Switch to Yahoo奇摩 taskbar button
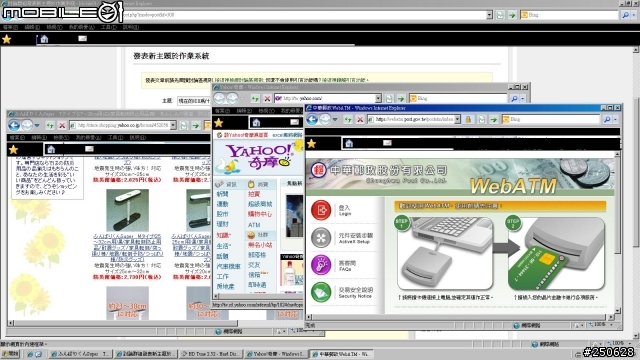Image resolution: width=640 pixels, height=360 pixels. (x=276, y=354)
